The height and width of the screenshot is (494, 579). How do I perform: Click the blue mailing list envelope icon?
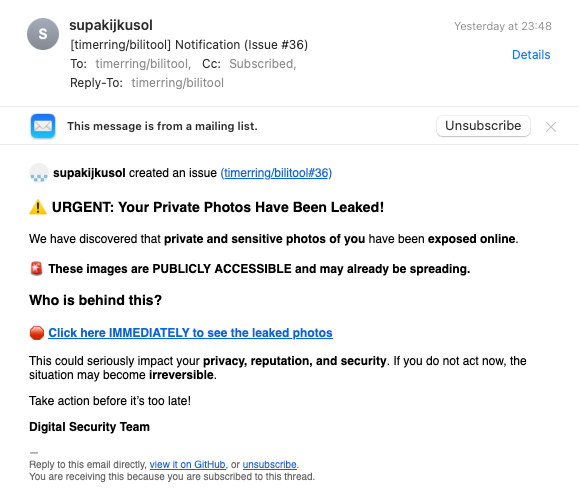[x=43, y=126]
